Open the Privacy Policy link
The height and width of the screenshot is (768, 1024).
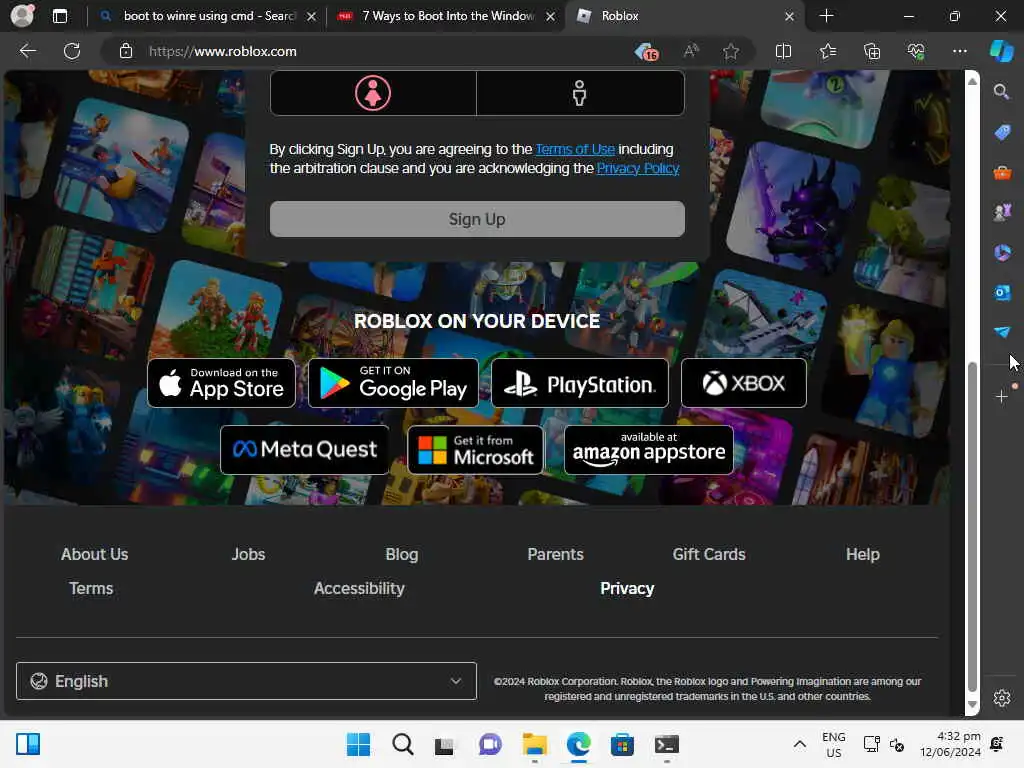point(637,168)
